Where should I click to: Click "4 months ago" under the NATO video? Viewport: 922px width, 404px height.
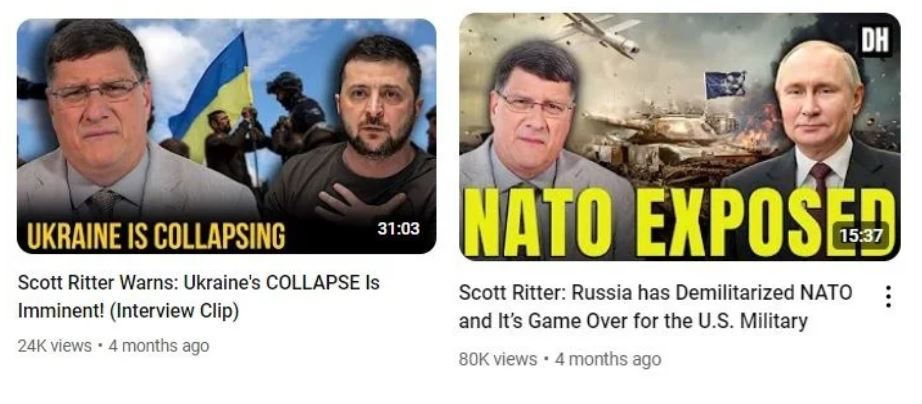click(608, 359)
